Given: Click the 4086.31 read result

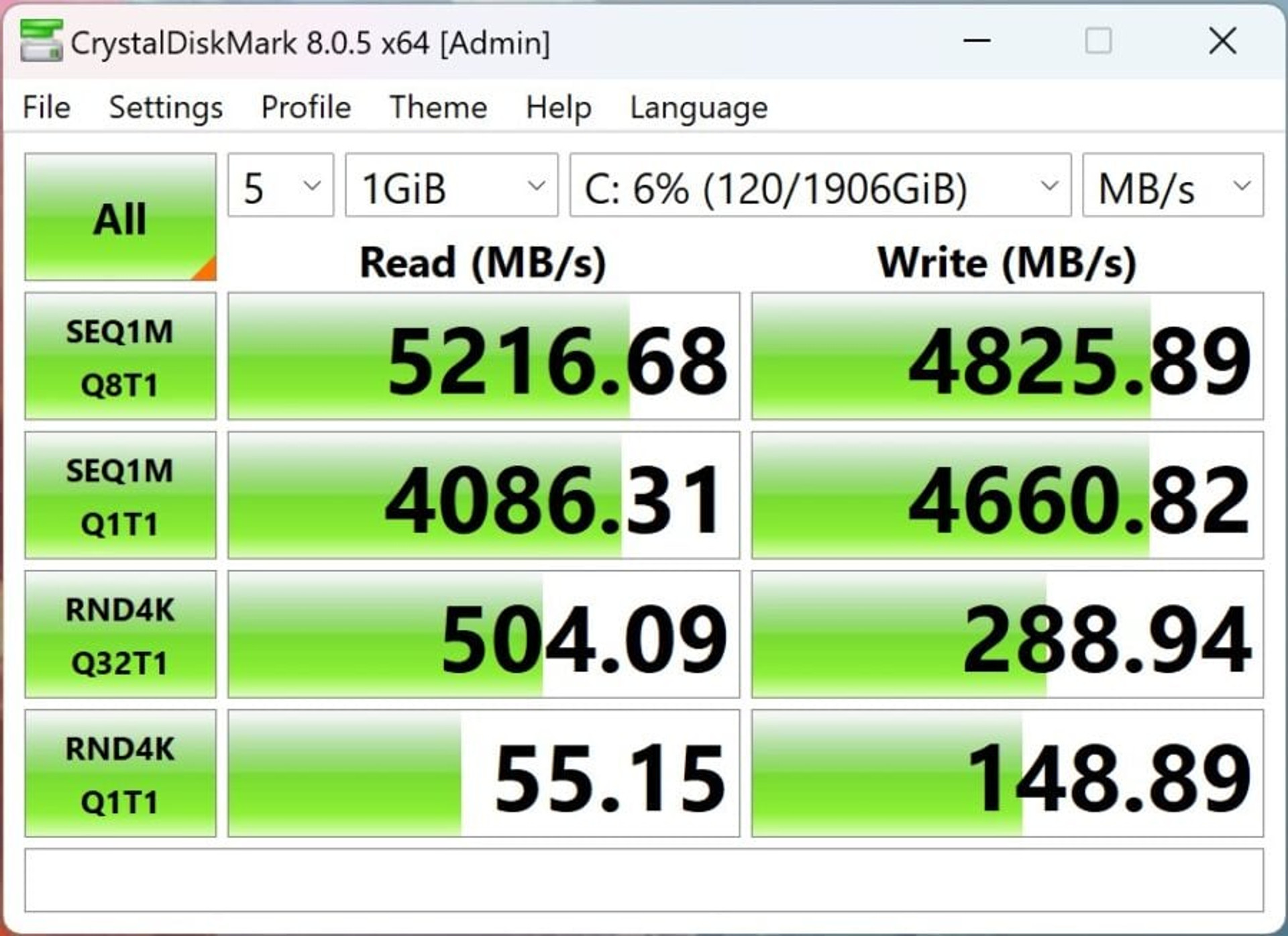Looking at the screenshot, I should pyautogui.click(x=484, y=495).
